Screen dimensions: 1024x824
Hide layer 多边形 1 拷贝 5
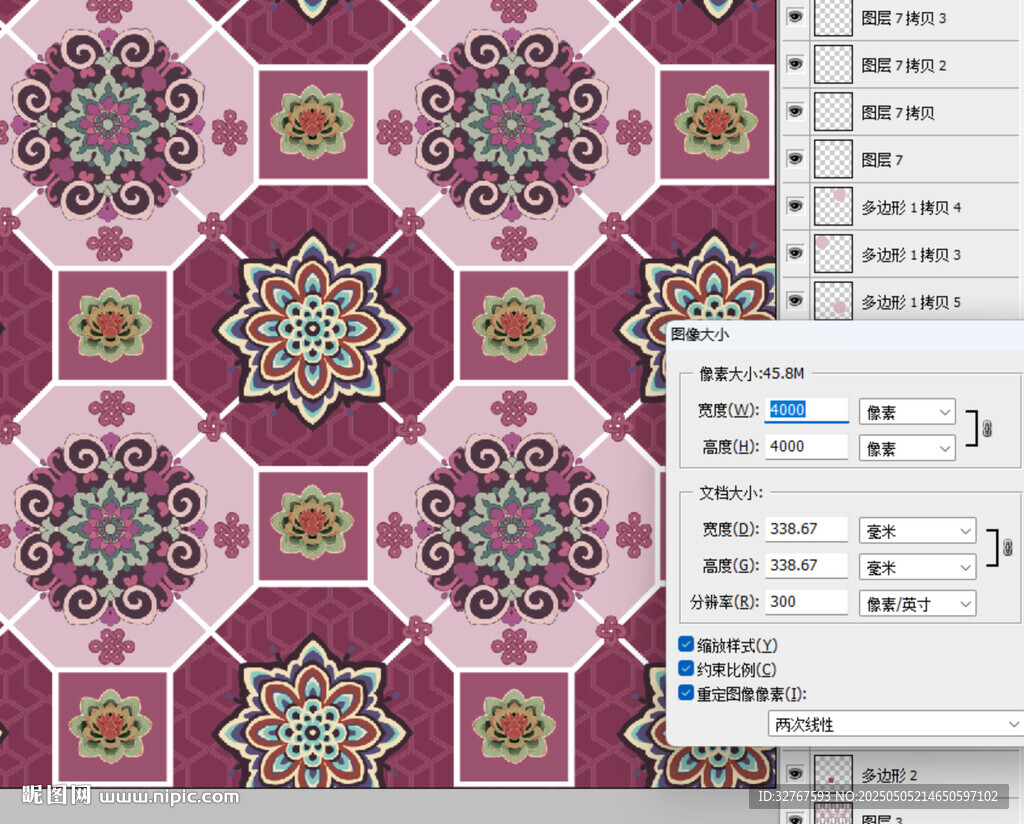coord(795,300)
